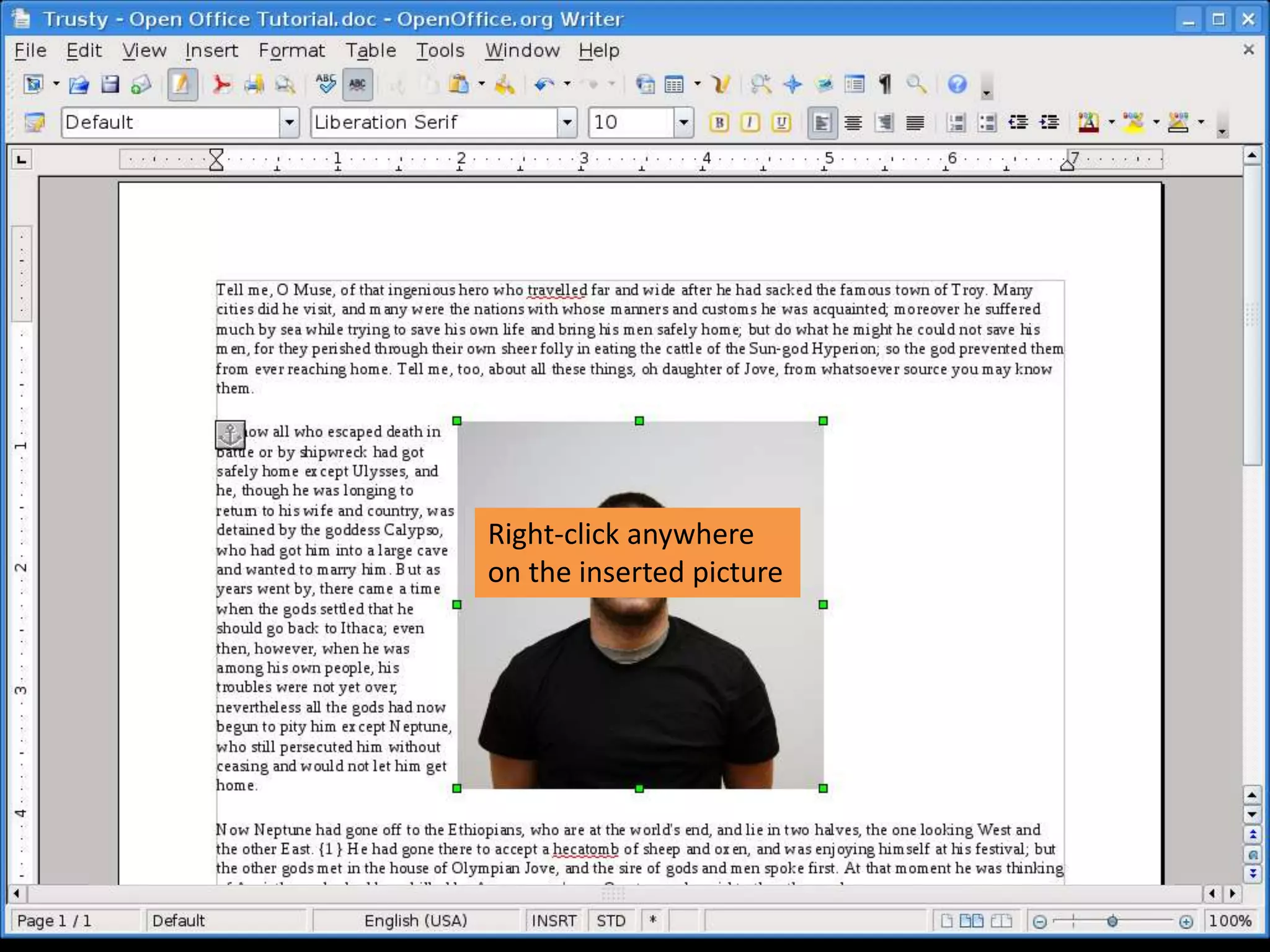
Task: Open the Tools menu
Action: pyautogui.click(x=440, y=50)
